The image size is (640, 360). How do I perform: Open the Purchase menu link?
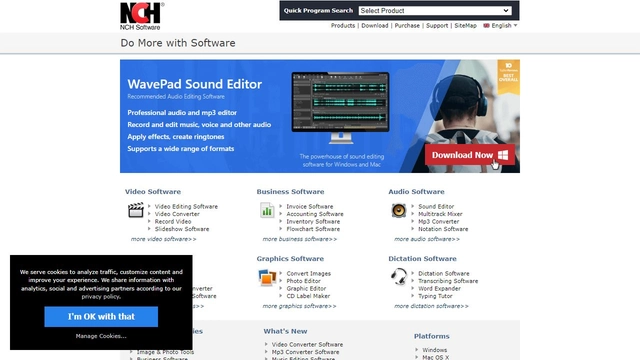pyautogui.click(x=407, y=25)
